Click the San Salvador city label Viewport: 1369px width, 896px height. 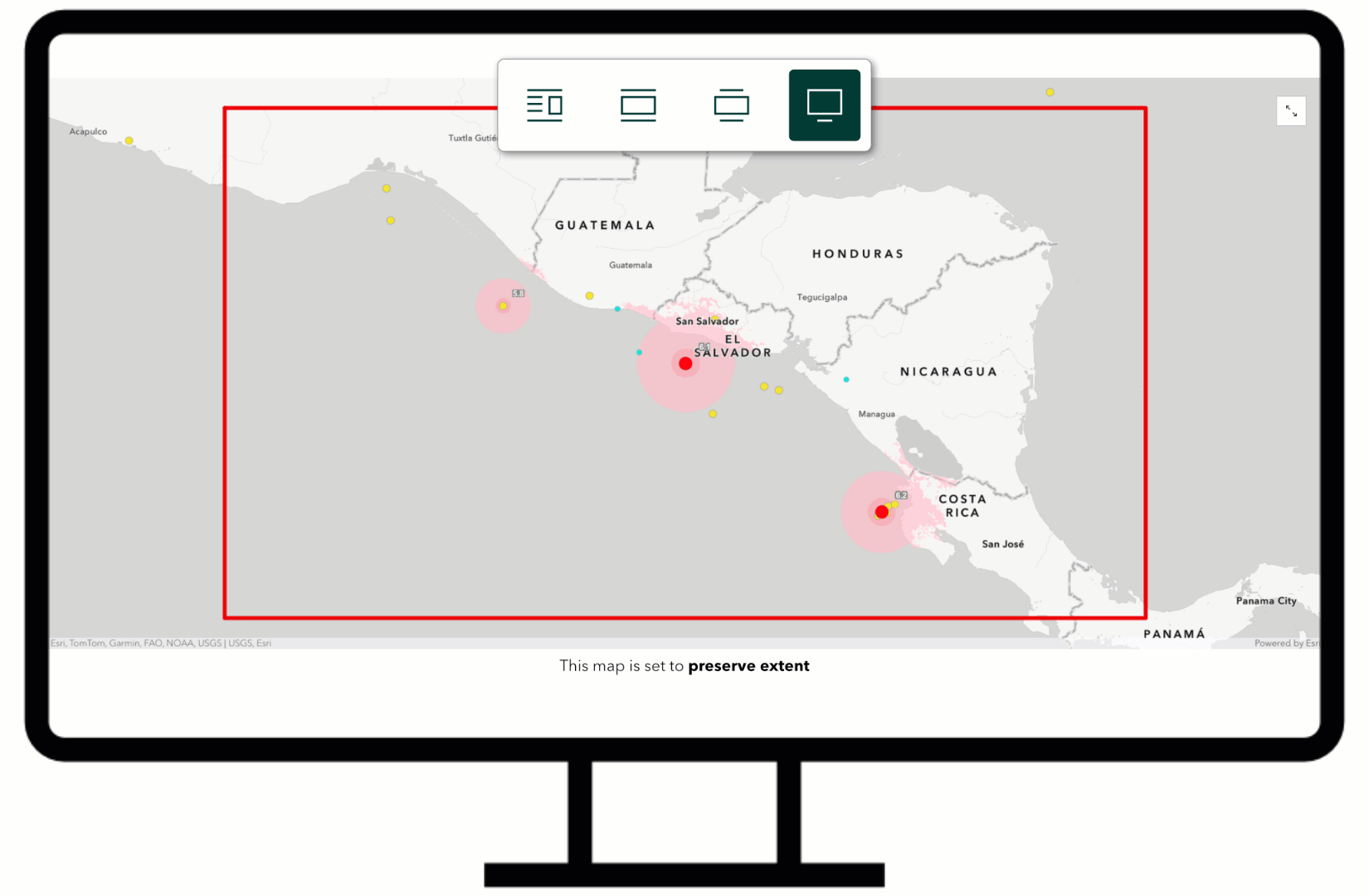click(x=707, y=321)
